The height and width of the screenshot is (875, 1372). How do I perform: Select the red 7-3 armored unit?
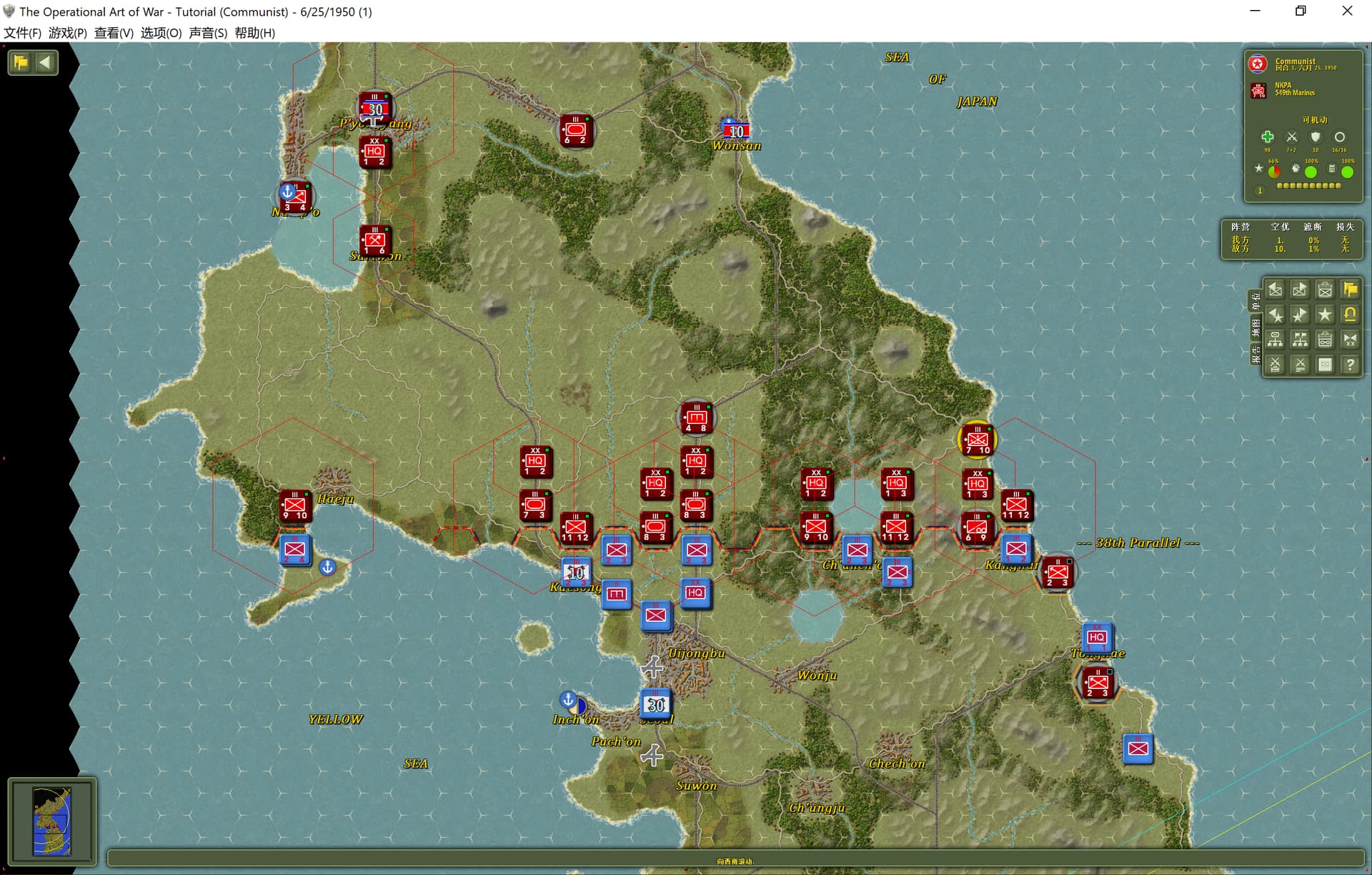pos(535,505)
